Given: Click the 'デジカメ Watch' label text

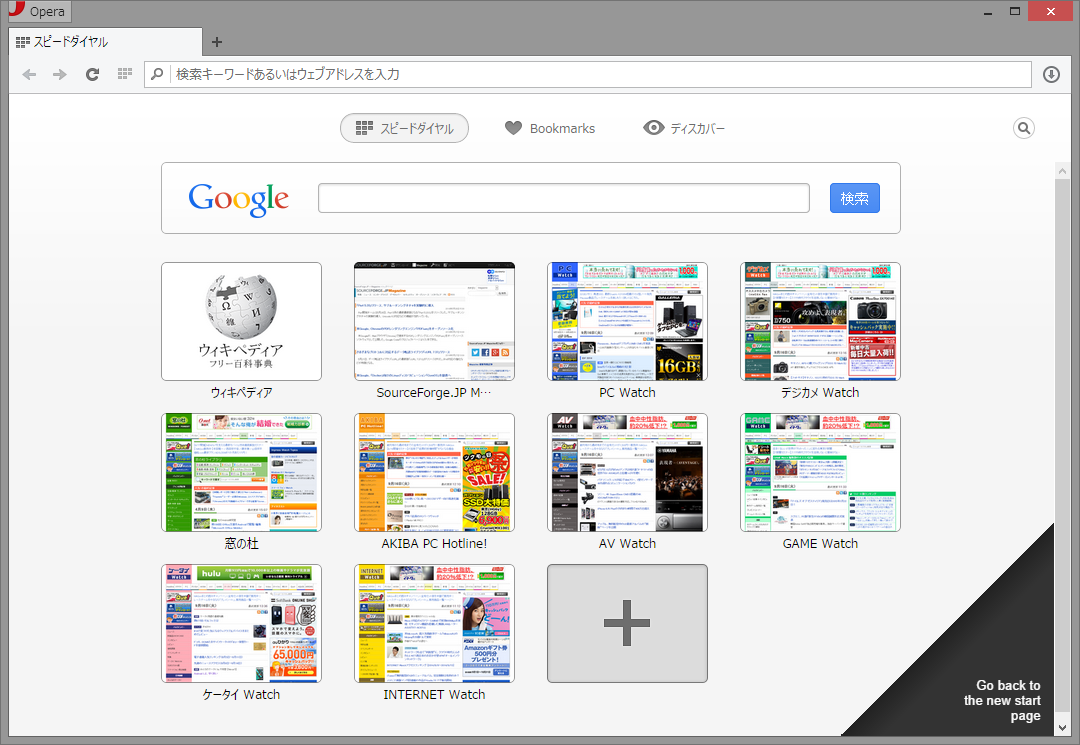Looking at the screenshot, I should [x=820, y=392].
